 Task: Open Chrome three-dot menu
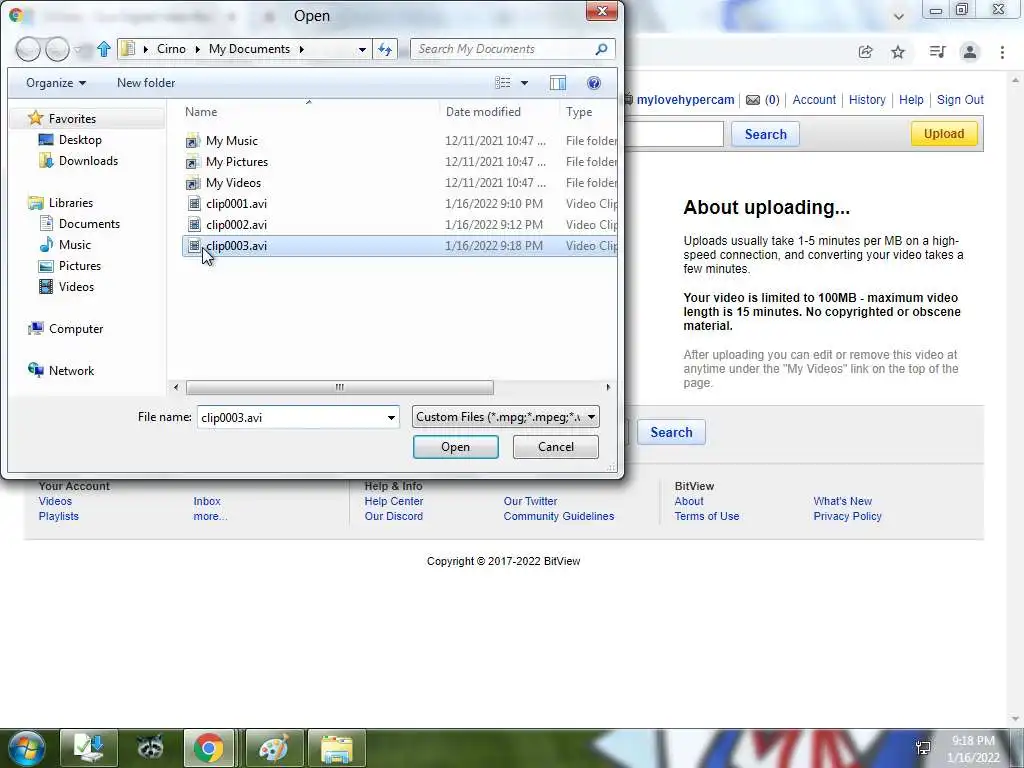click(x=1002, y=52)
